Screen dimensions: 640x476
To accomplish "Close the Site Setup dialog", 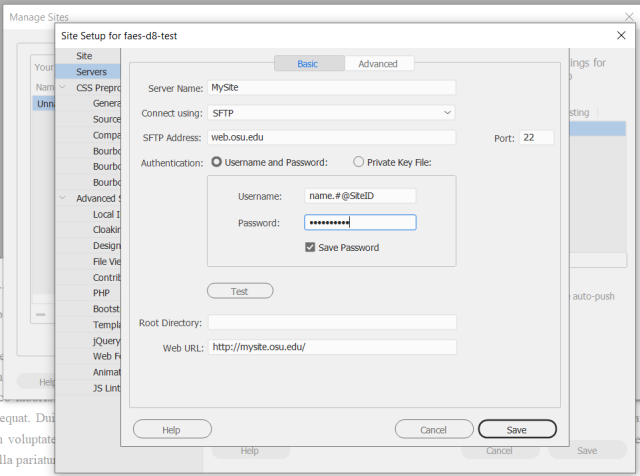I will click(x=621, y=36).
